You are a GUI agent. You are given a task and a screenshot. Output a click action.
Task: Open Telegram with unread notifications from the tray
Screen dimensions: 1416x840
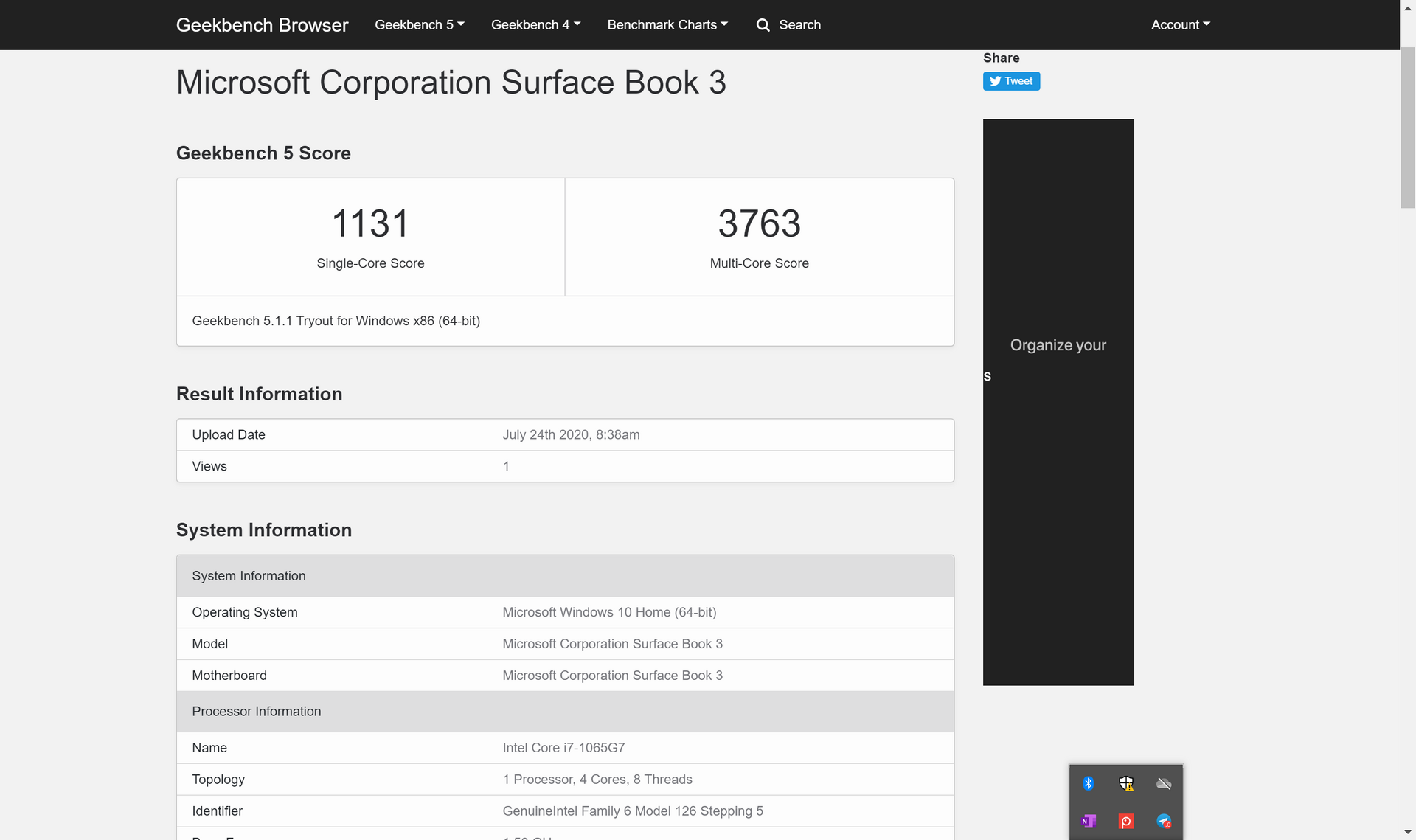[x=1164, y=821]
